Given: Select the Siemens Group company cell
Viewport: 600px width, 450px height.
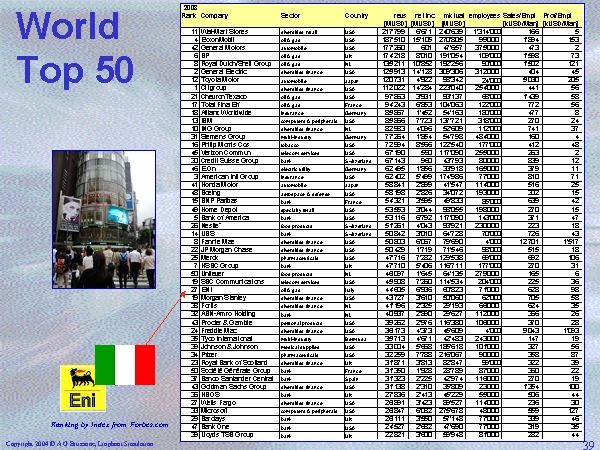Looking at the screenshot, I should 240,137.
